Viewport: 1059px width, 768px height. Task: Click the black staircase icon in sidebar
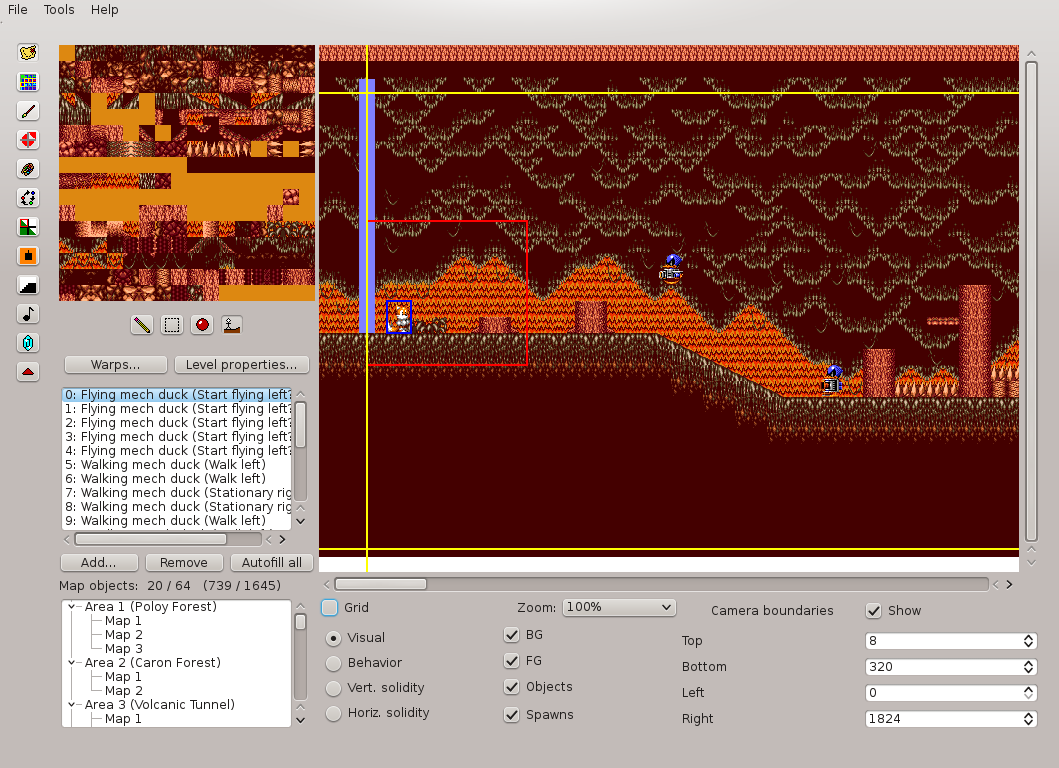(x=29, y=285)
